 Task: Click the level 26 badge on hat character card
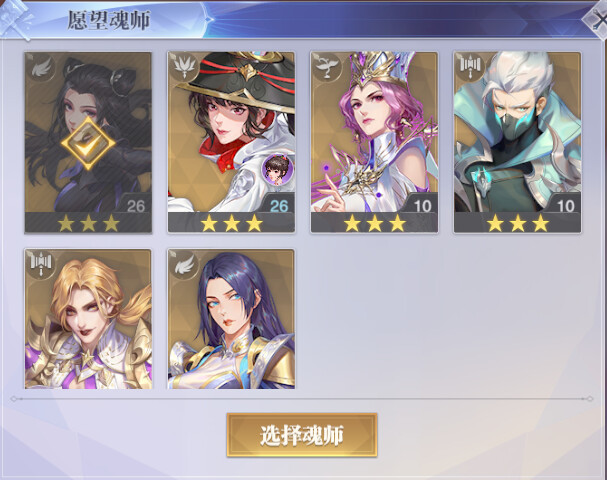click(279, 206)
